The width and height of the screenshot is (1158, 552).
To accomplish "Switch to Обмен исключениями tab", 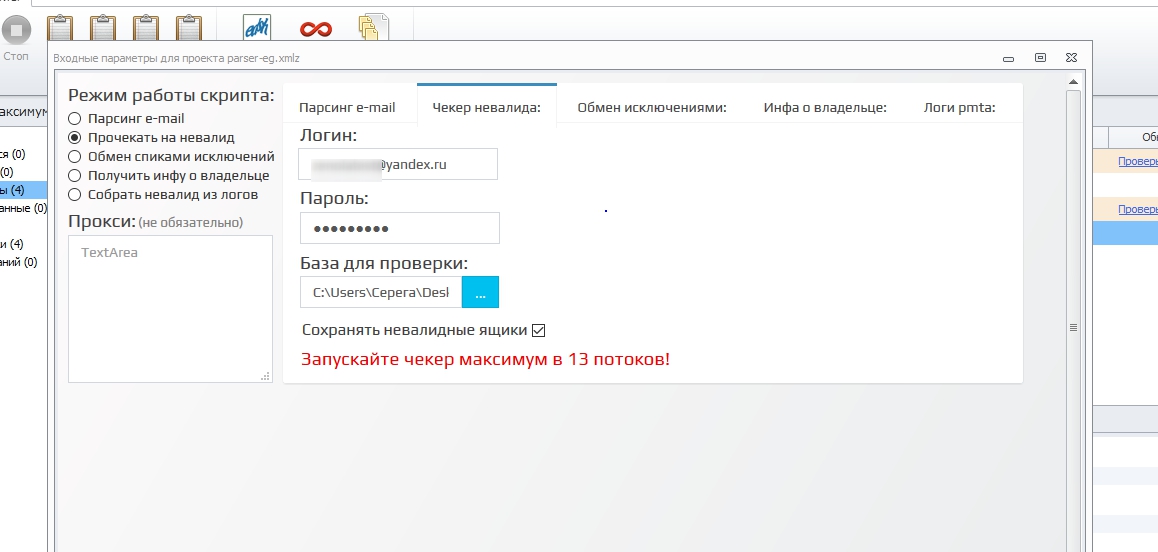I will (x=652, y=108).
